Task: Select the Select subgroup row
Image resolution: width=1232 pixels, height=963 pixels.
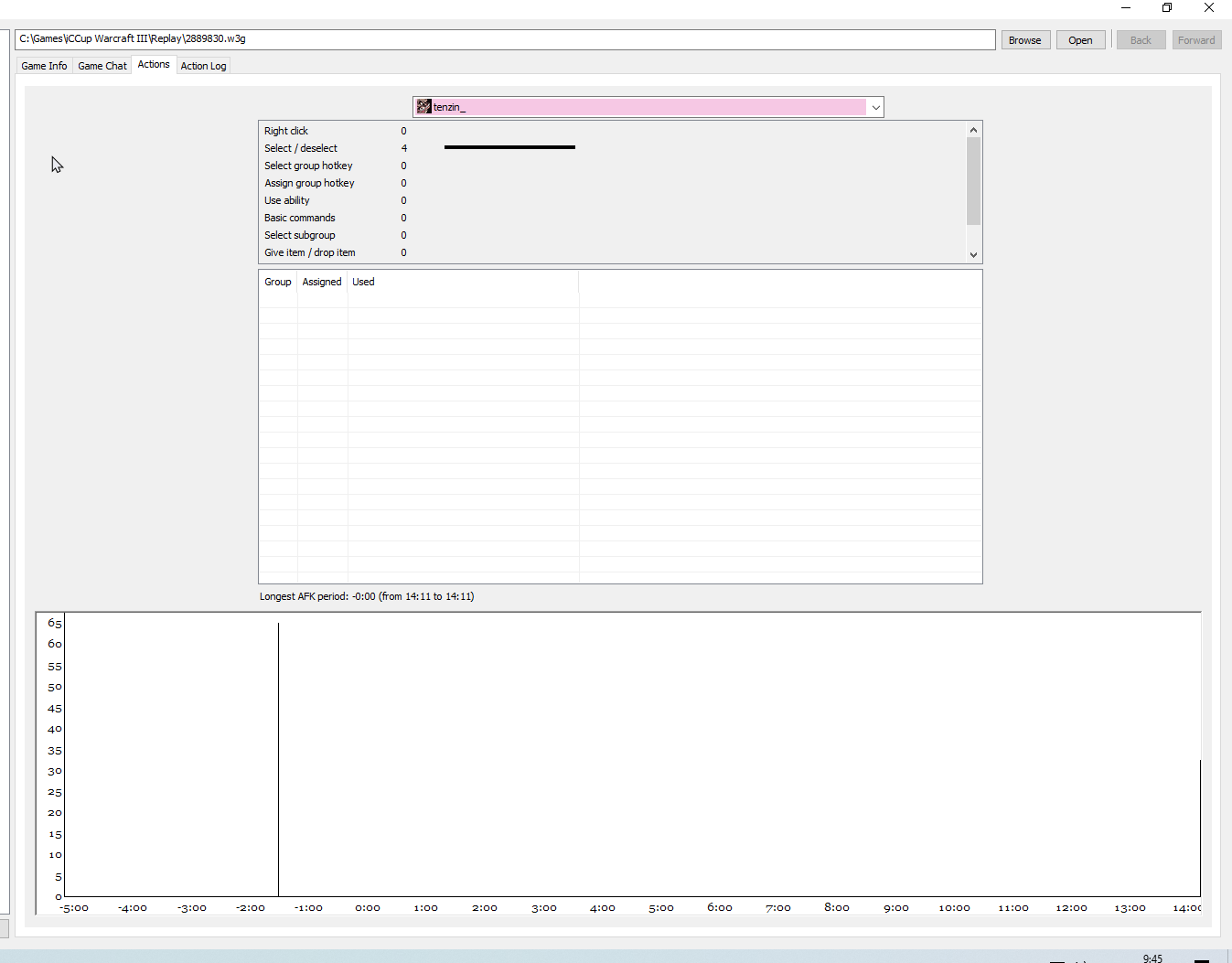Action: [x=612, y=235]
